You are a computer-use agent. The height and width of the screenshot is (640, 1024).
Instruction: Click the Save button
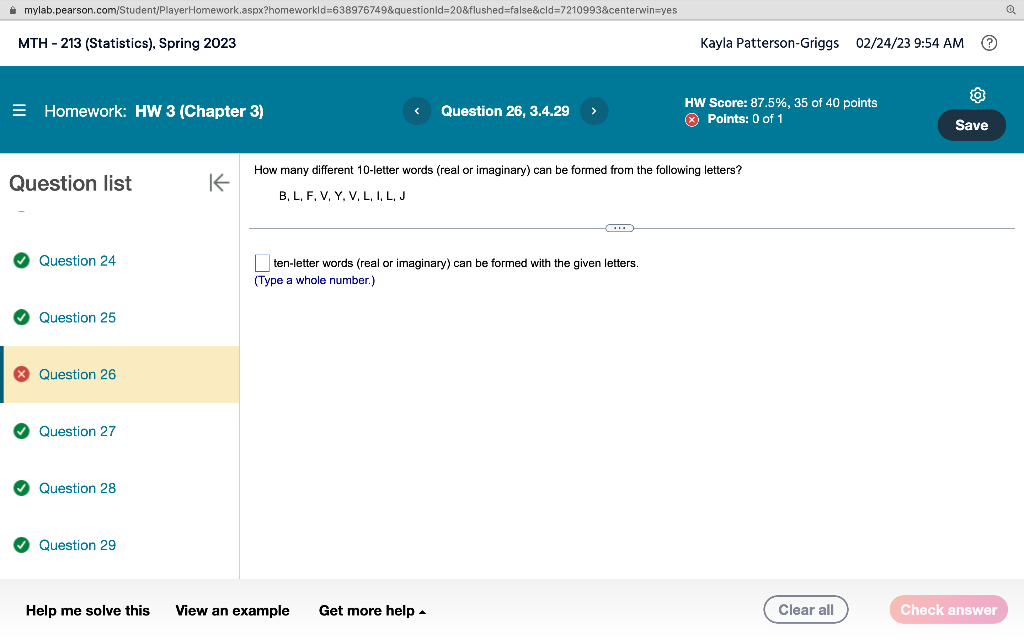coord(971,126)
